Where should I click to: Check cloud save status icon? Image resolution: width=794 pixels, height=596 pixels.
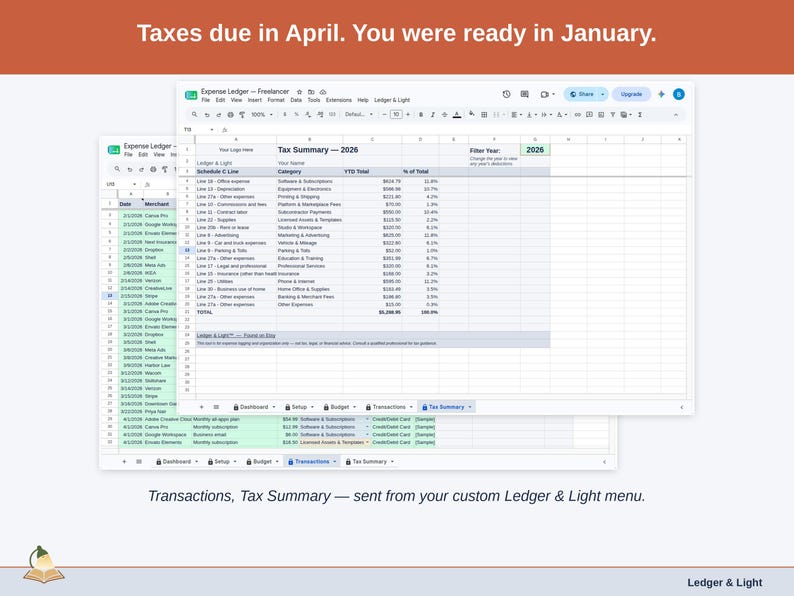point(323,92)
